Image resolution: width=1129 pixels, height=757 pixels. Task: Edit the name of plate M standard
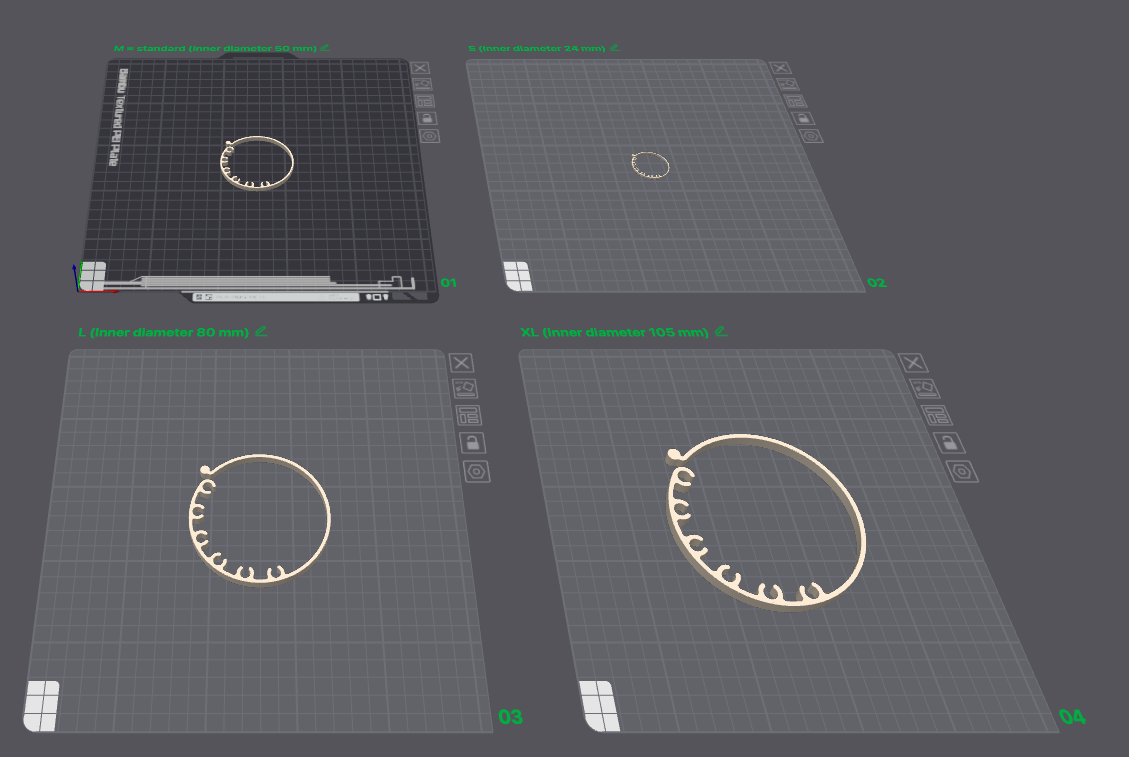325,48
